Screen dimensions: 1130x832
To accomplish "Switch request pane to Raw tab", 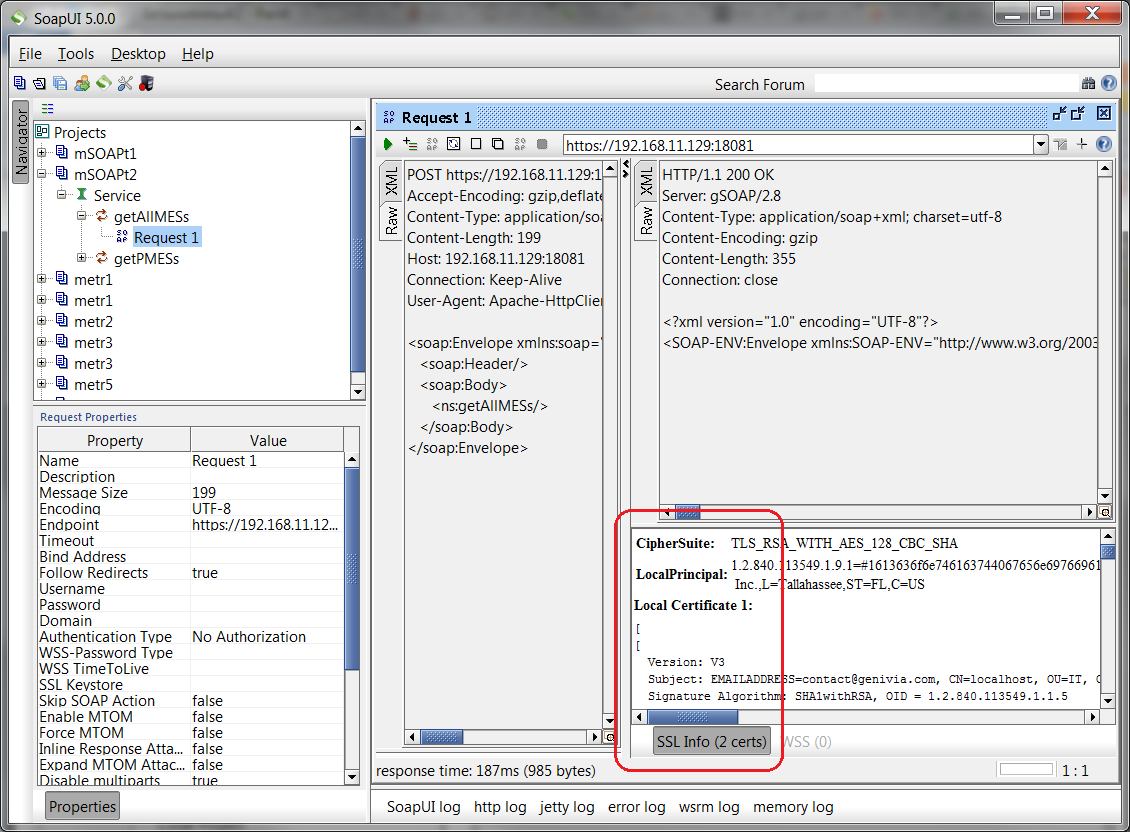I will [x=391, y=220].
